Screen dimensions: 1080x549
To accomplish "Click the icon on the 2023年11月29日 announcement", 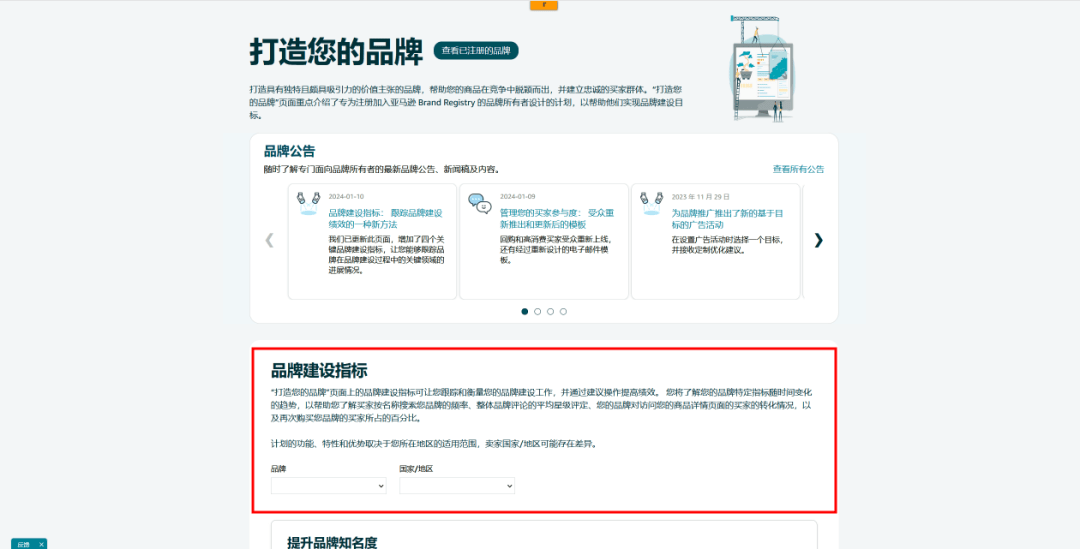I will (651, 204).
